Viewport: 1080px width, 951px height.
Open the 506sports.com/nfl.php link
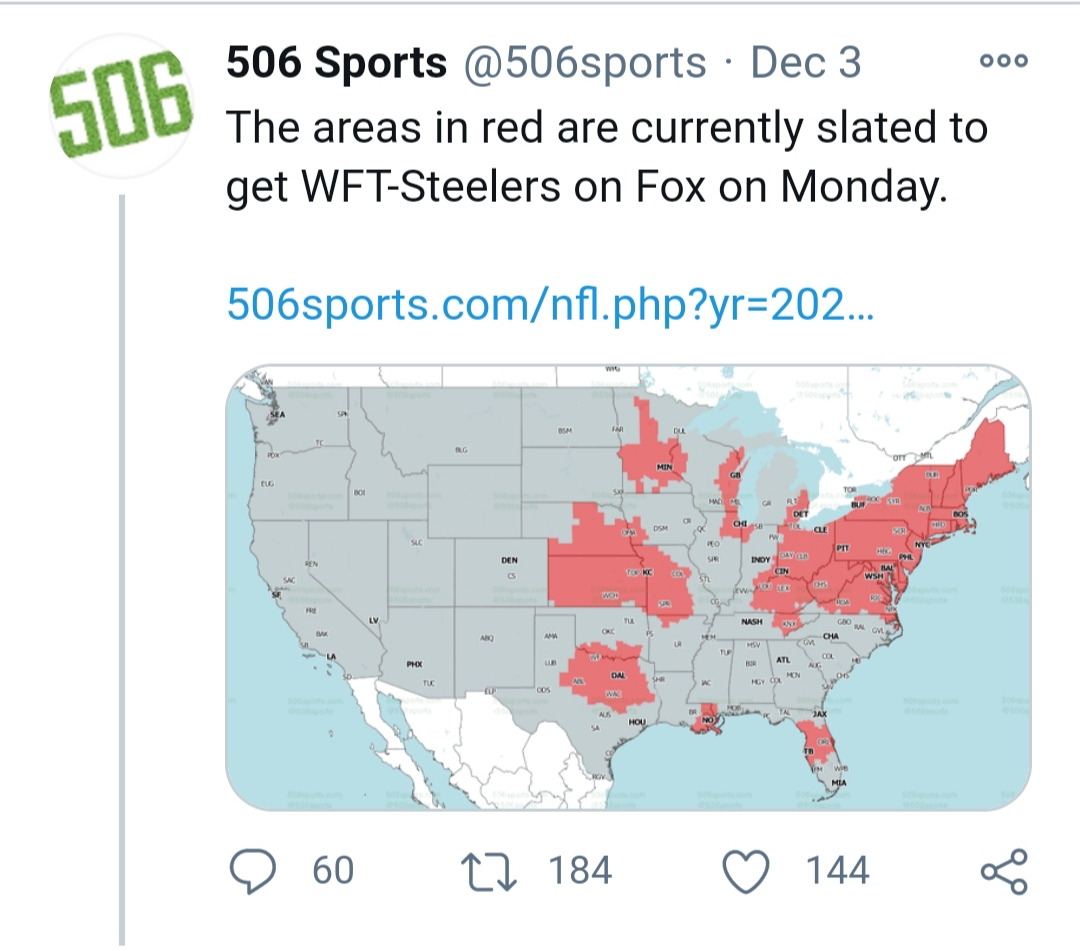coord(550,304)
